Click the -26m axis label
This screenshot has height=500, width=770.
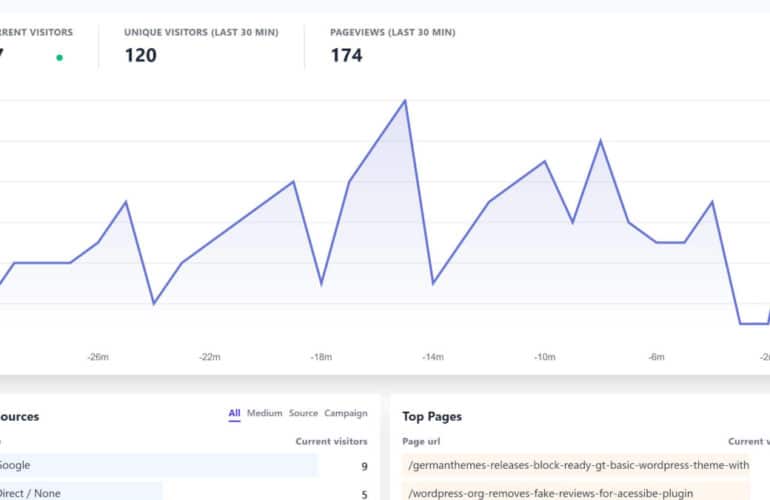pyautogui.click(x=98, y=357)
